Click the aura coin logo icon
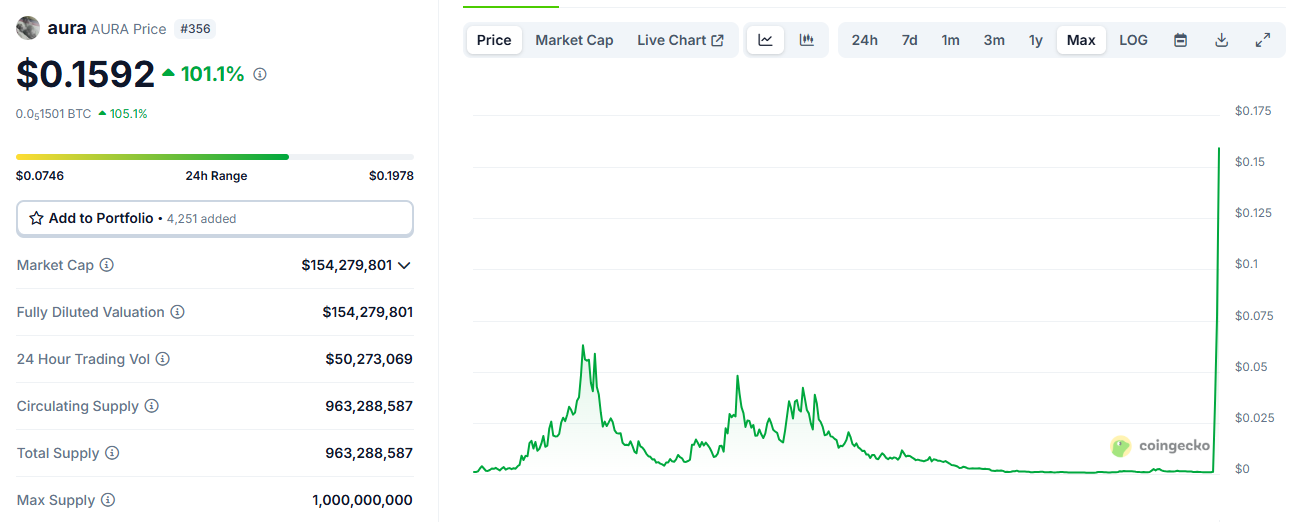Image resolution: width=1302 pixels, height=522 pixels. click(x=28, y=28)
